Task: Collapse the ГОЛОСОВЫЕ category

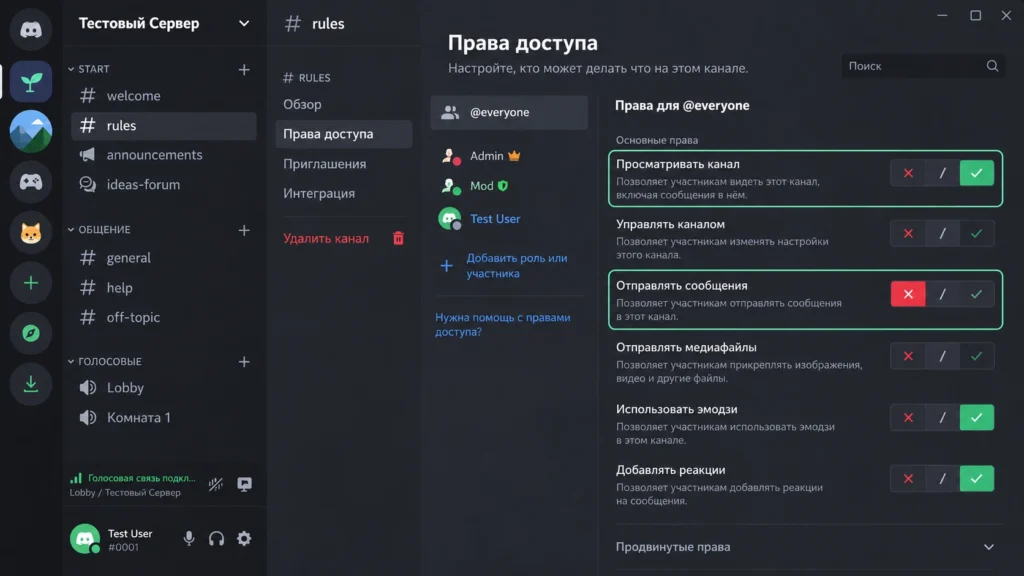Action: (71, 361)
